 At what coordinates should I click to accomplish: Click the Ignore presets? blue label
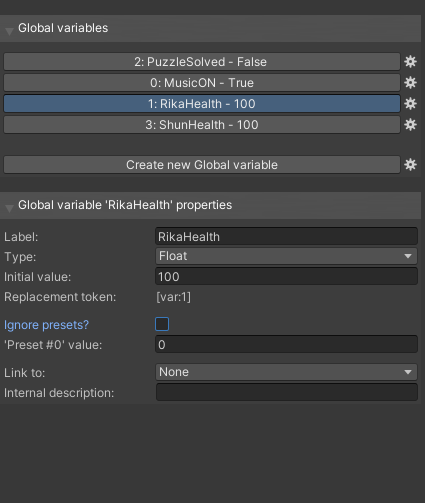pyautogui.click(x=46, y=325)
